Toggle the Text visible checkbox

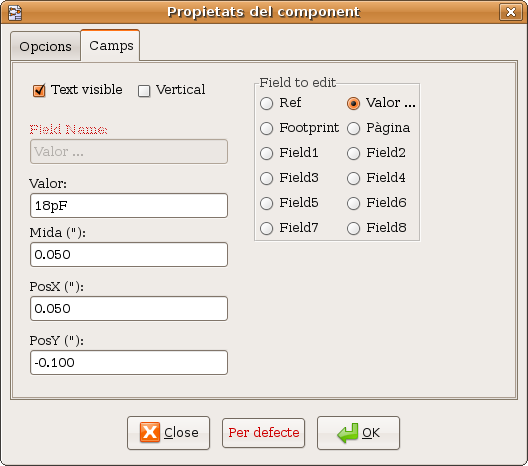[x=39, y=90]
